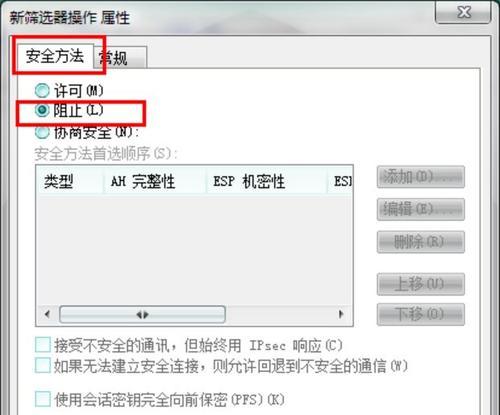Click the 添加(D) button
Image resolution: width=500 pixels, height=415 pixels.
pos(421,177)
